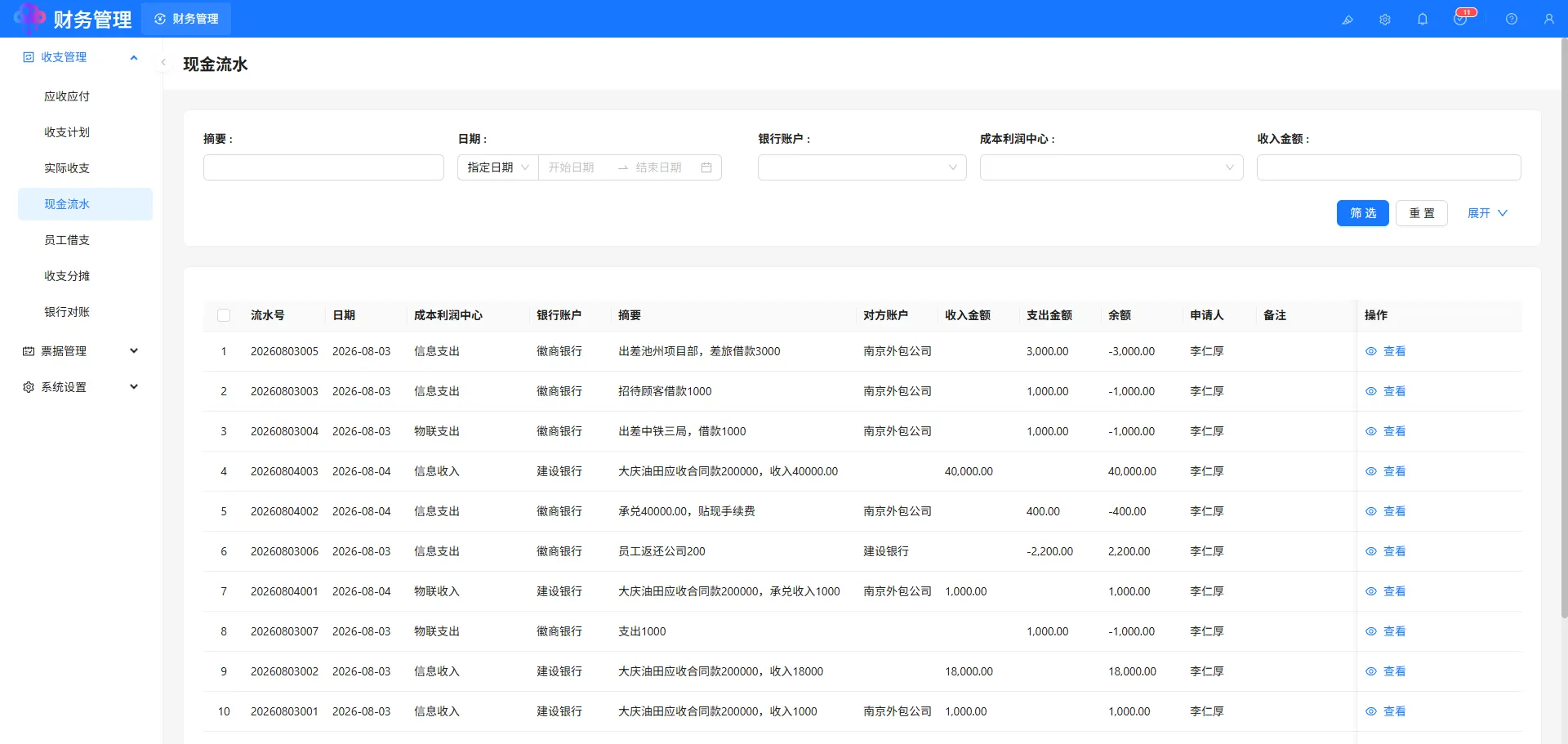This screenshot has height=744, width=1568.
Task: Click the calendar icon in the date range field
Action: (706, 167)
